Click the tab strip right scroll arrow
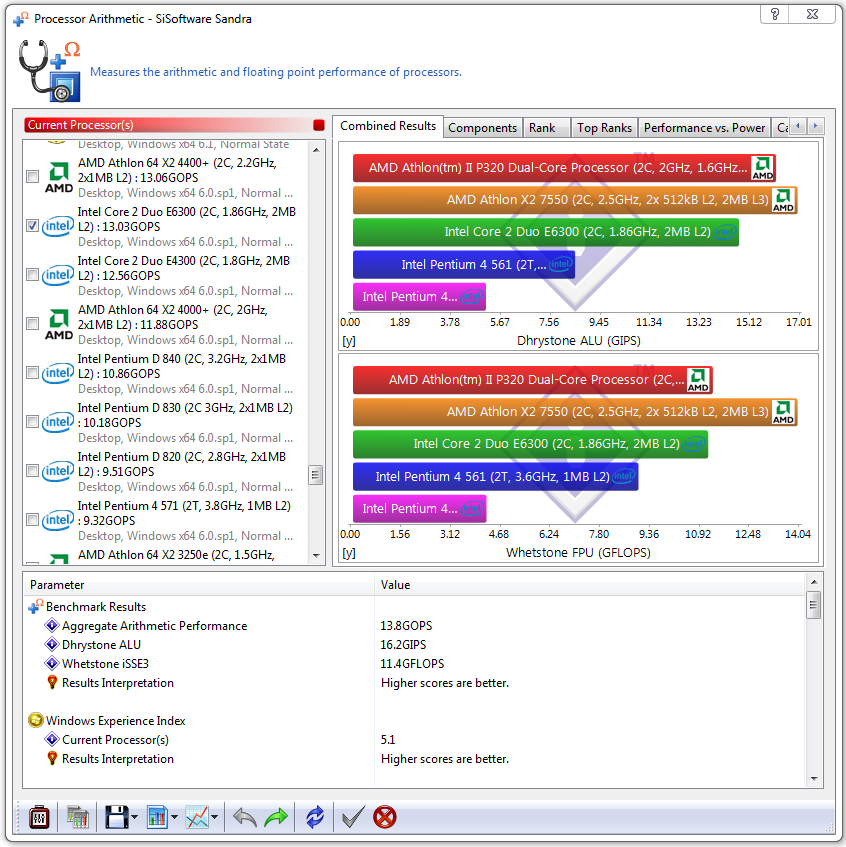Viewport: 846px width, 847px height. click(x=815, y=126)
